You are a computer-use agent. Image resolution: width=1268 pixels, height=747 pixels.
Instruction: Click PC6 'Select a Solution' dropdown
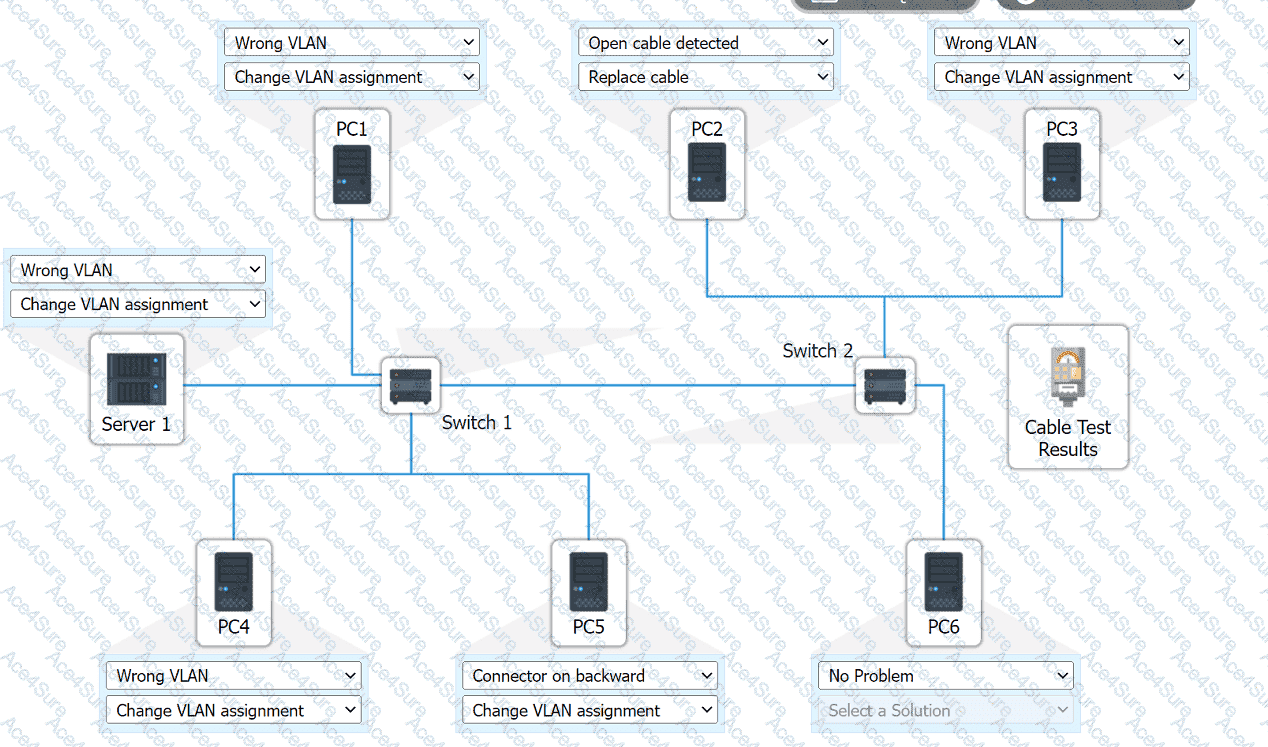(x=946, y=710)
